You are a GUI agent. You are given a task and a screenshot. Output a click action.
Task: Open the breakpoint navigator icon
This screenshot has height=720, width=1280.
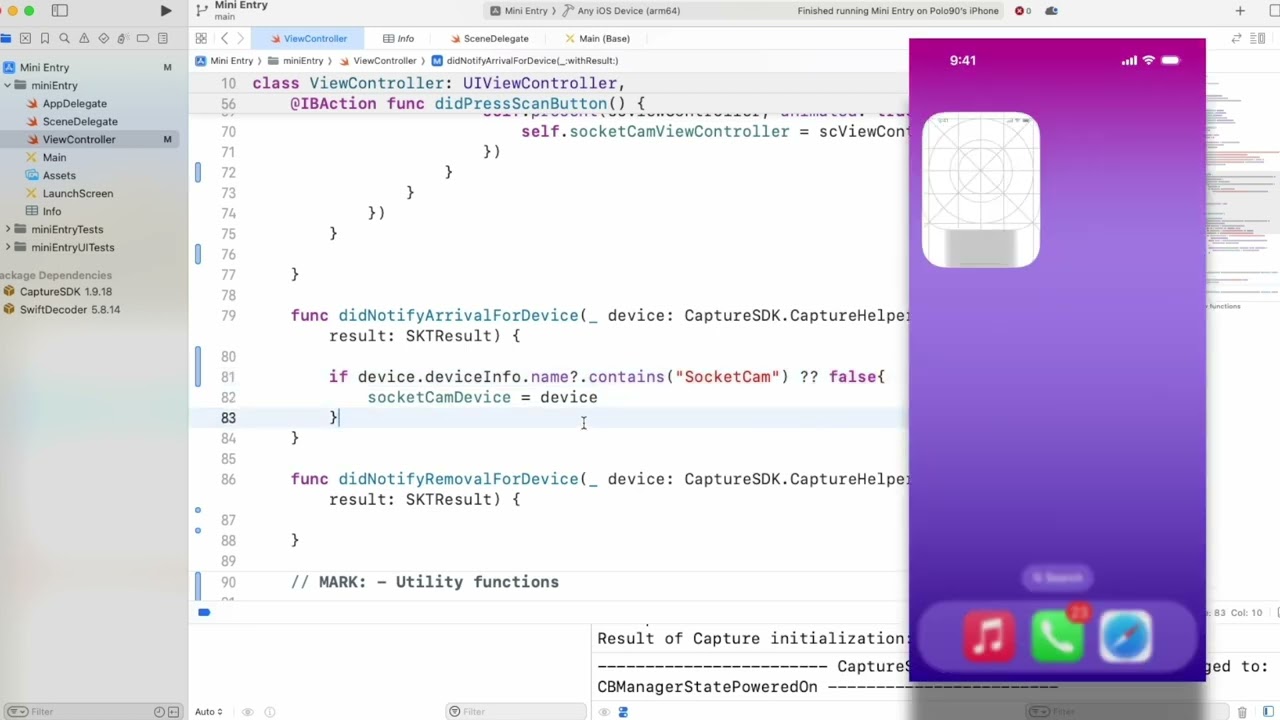142,39
